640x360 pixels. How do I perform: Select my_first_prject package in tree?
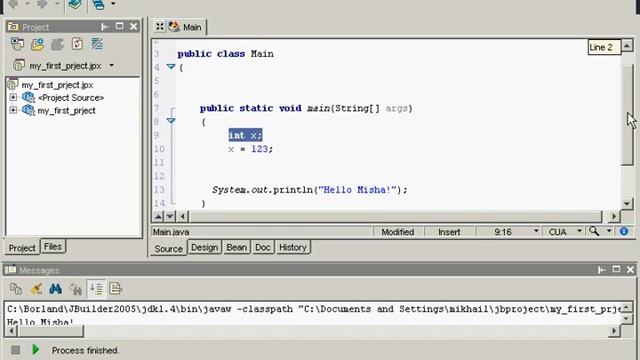[66, 111]
